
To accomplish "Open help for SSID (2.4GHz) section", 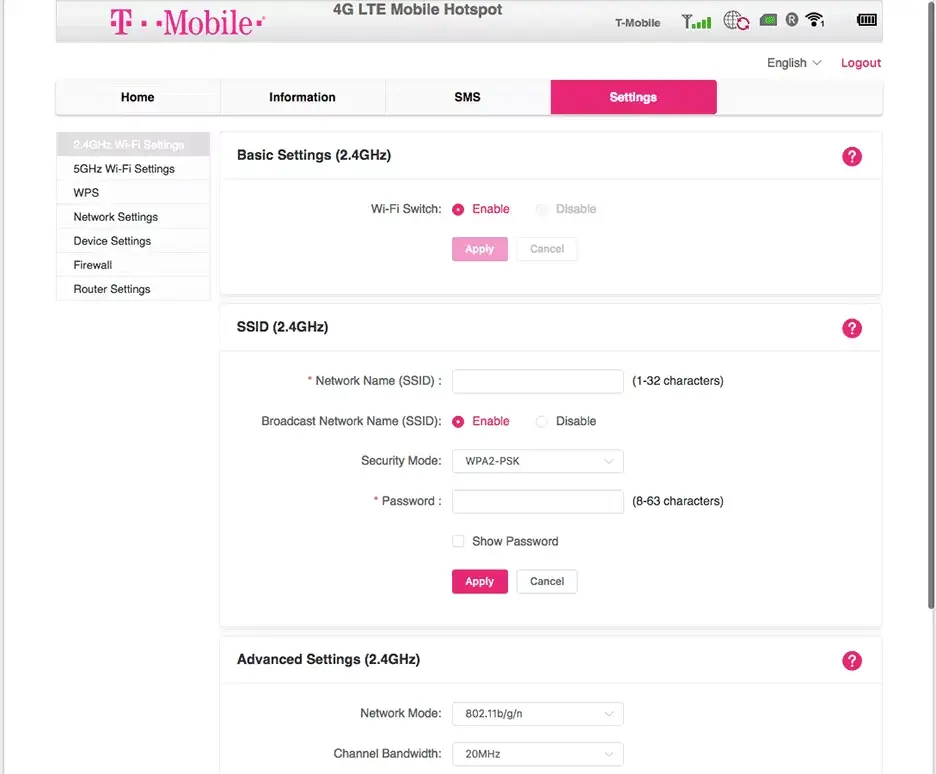I will coord(851,328).
